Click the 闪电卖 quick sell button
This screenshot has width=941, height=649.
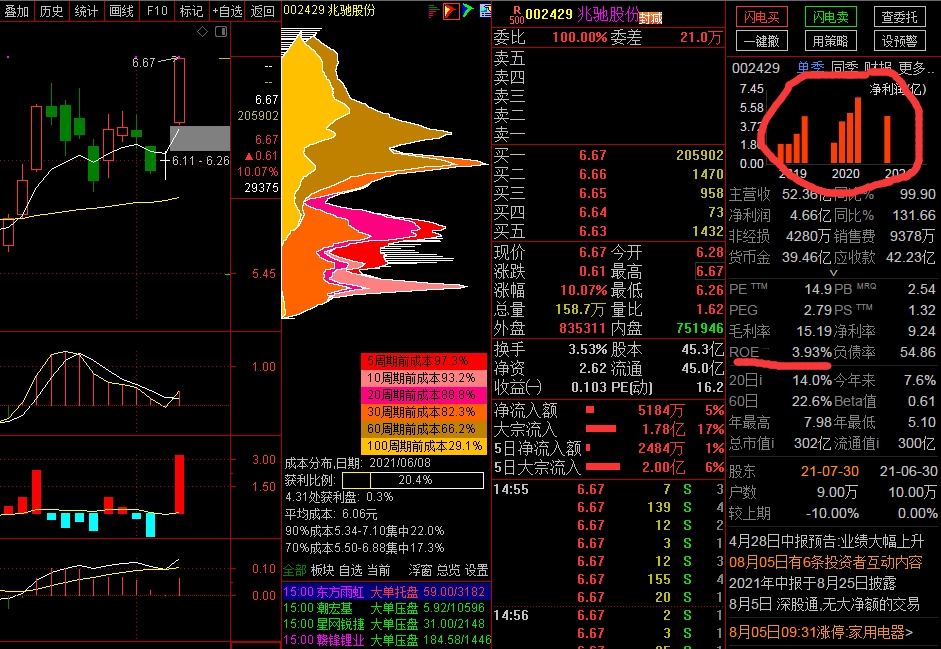tap(831, 17)
